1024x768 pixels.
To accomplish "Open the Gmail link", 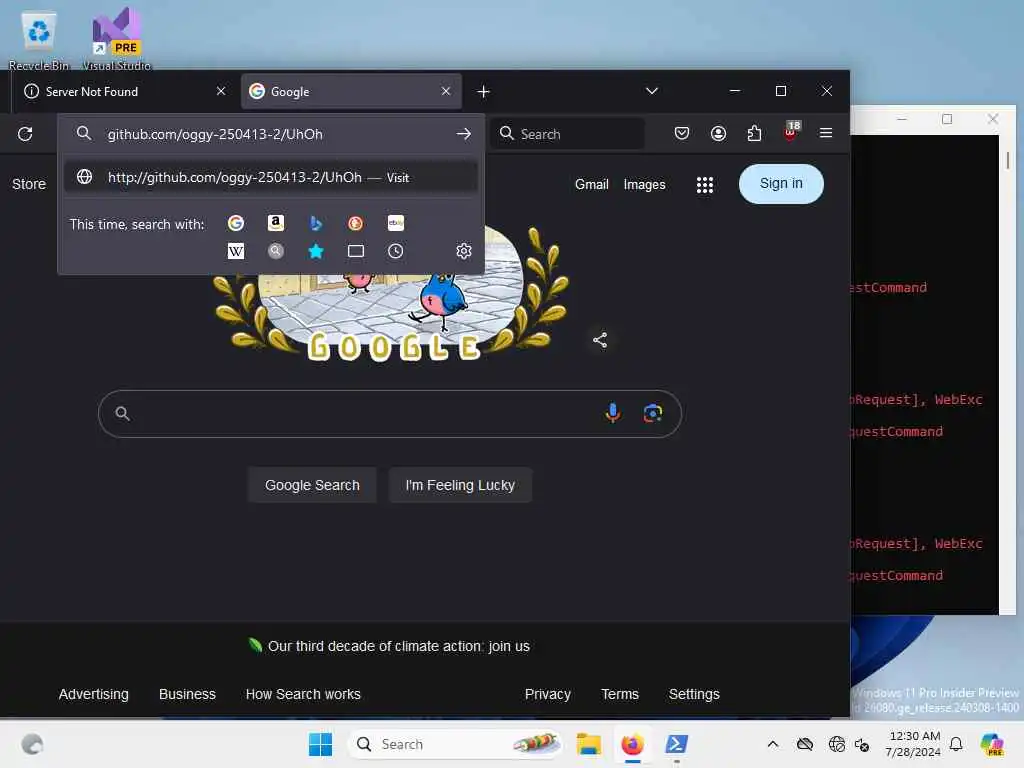I will 592,185.
